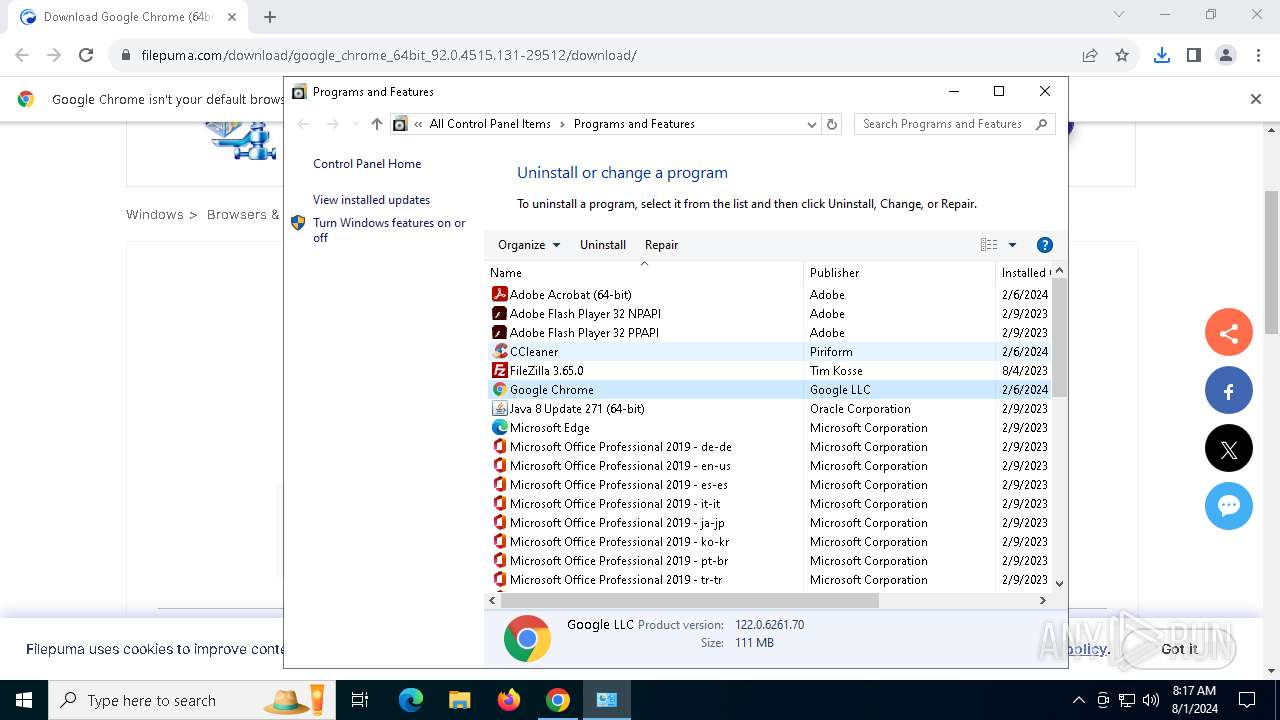
Task: Click the Office Professional 2019 de-de icon
Action: [500, 446]
